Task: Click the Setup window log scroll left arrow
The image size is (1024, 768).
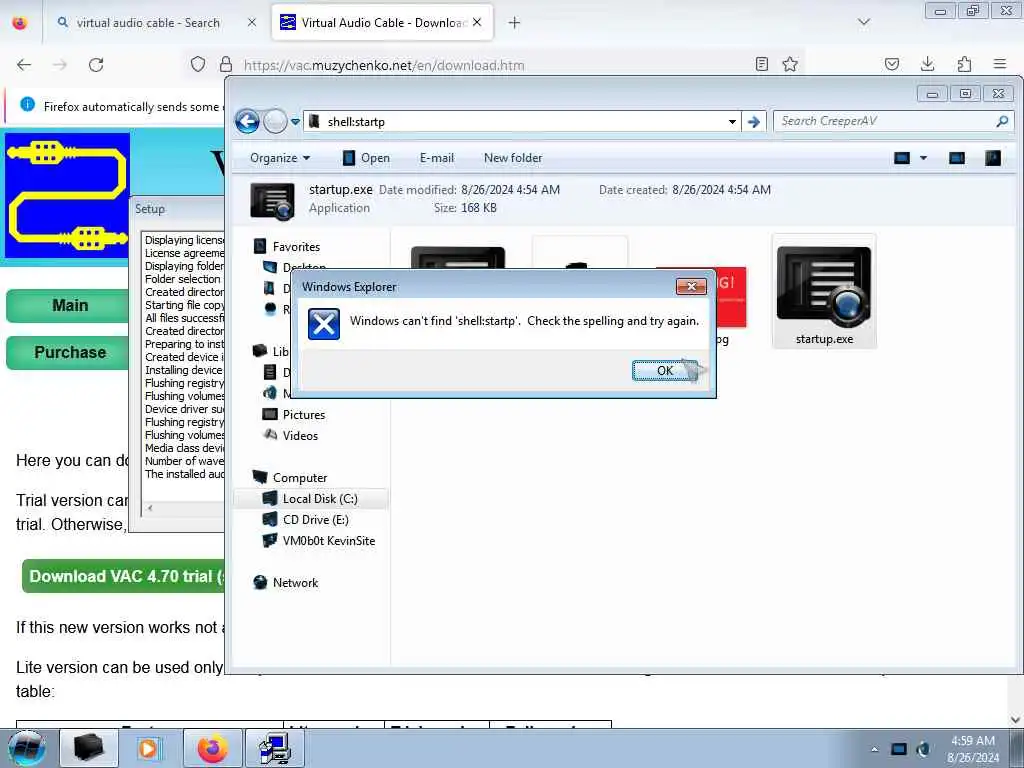Action: [x=150, y=508]
